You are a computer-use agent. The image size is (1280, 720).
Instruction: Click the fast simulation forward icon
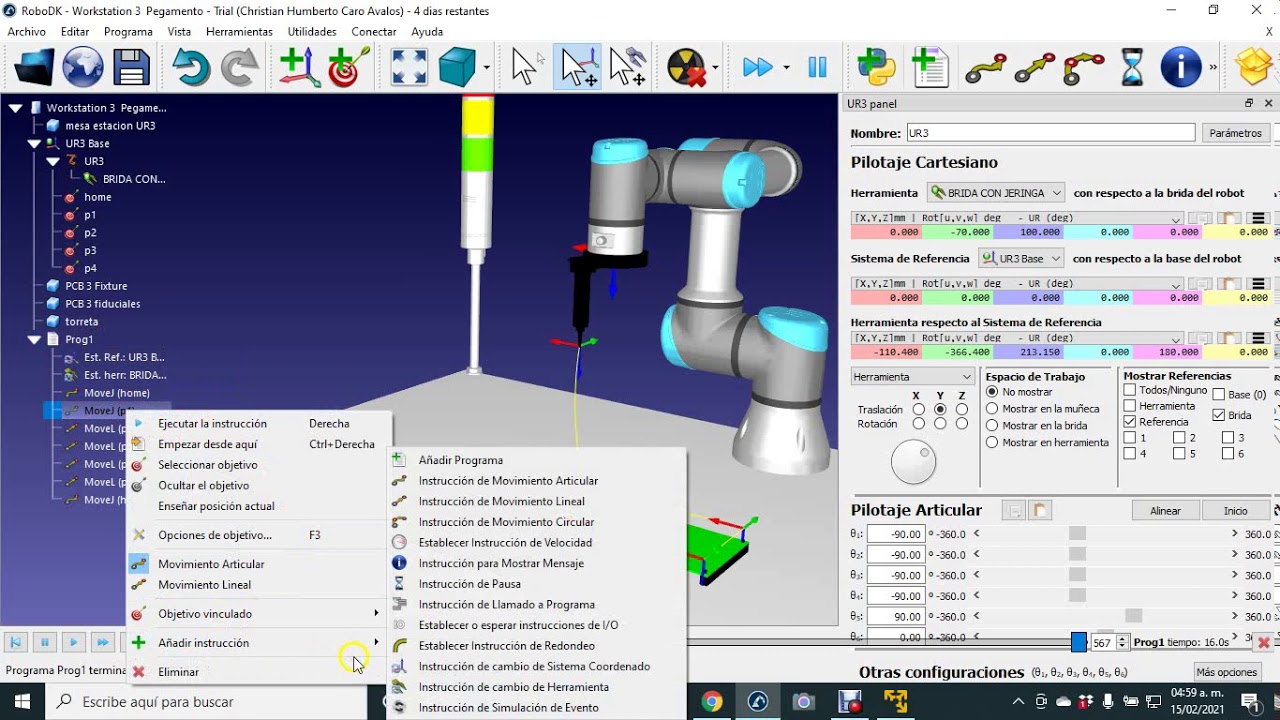757,68
